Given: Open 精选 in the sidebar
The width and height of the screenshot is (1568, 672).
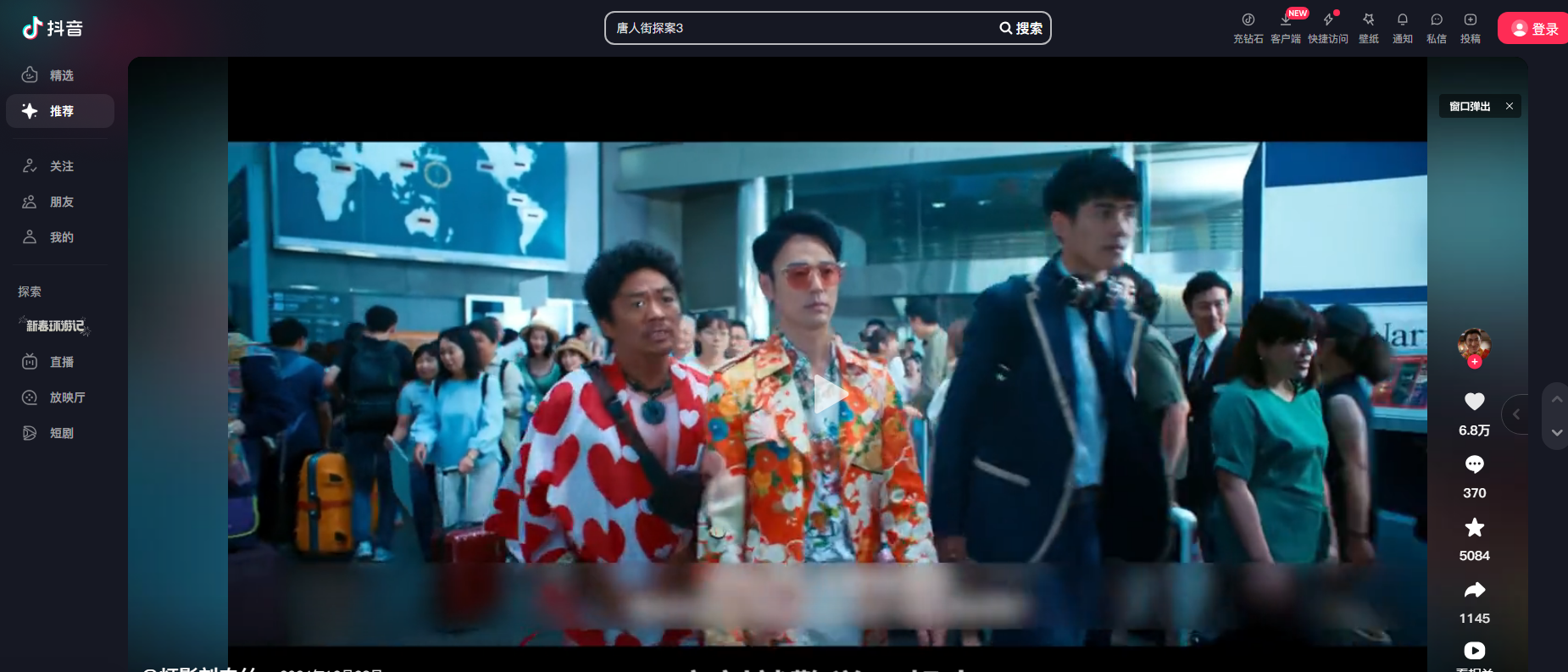Looking at the screenshot, I should point(60,75).
